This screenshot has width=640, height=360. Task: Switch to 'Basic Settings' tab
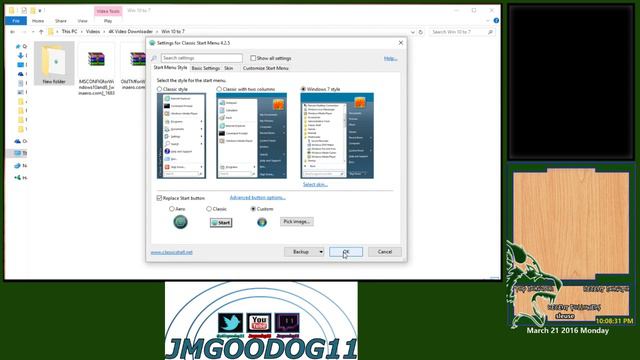(x=206, y=68)
